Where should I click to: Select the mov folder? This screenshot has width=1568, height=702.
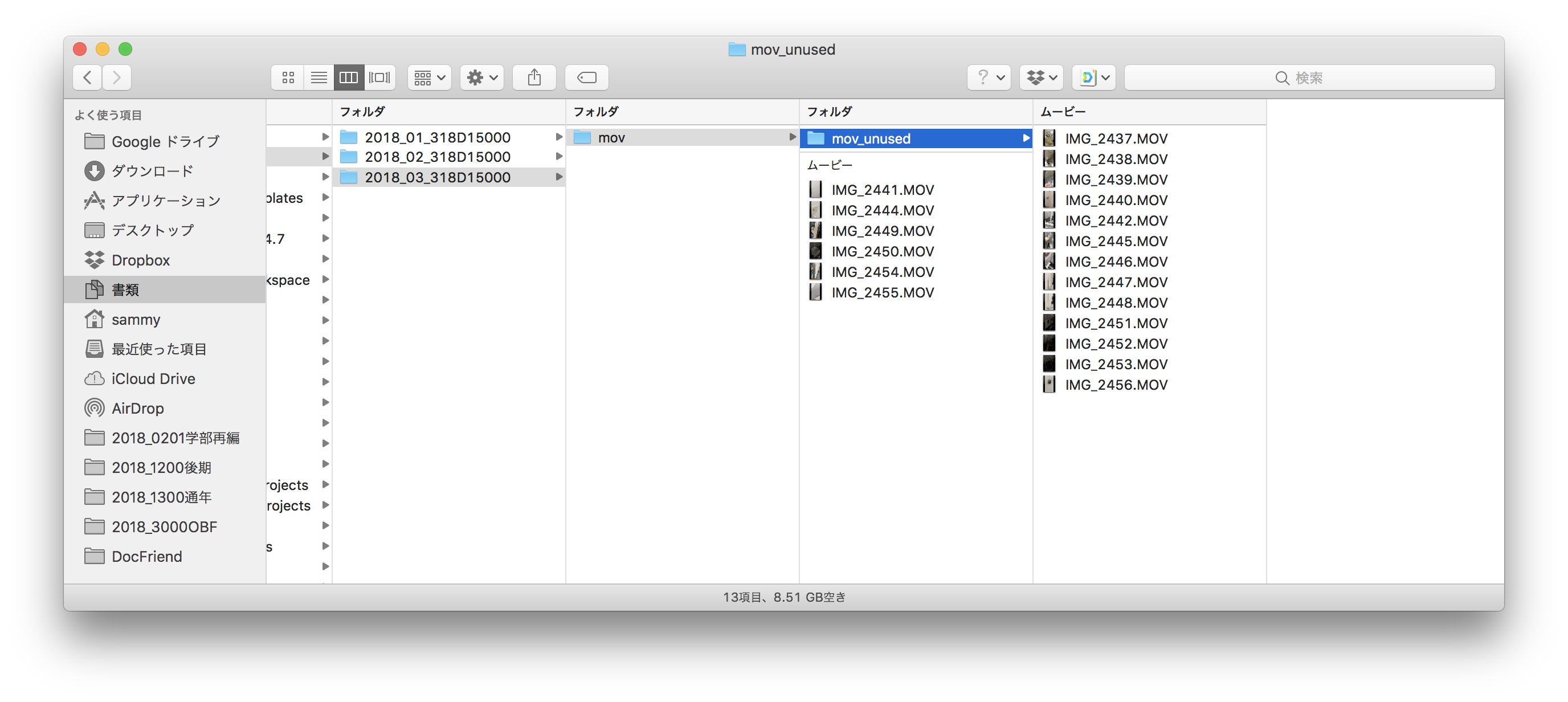683,137
